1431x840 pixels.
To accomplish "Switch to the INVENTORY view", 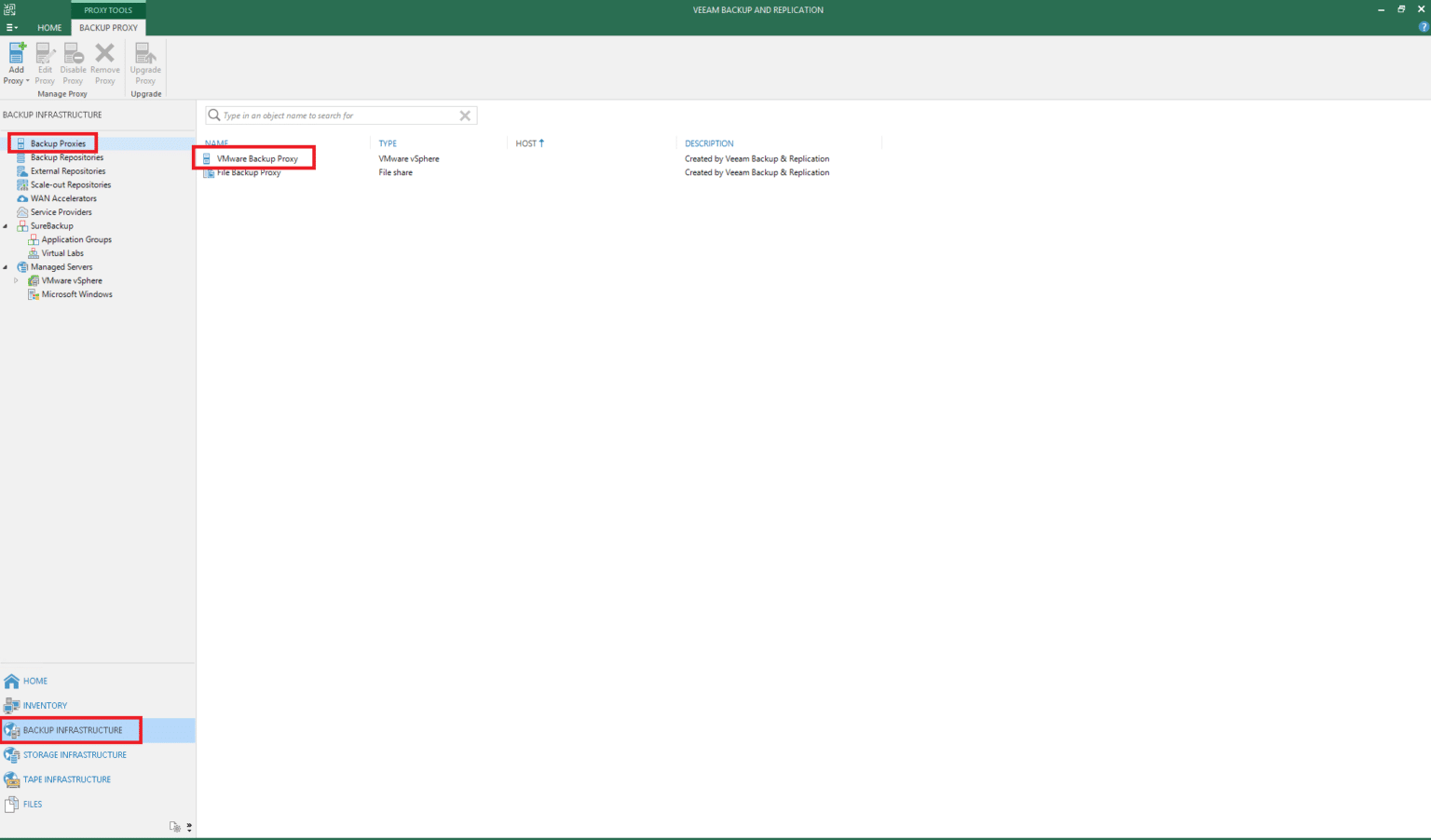I will pyautogui.click(x=44, y=705).
